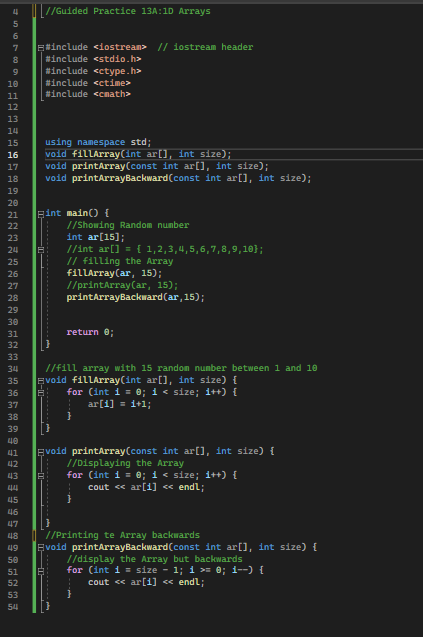Collapse the printArrayBackward definition fold marker
423x637 pixels.
pyautogui.click(x=41, y=548)
